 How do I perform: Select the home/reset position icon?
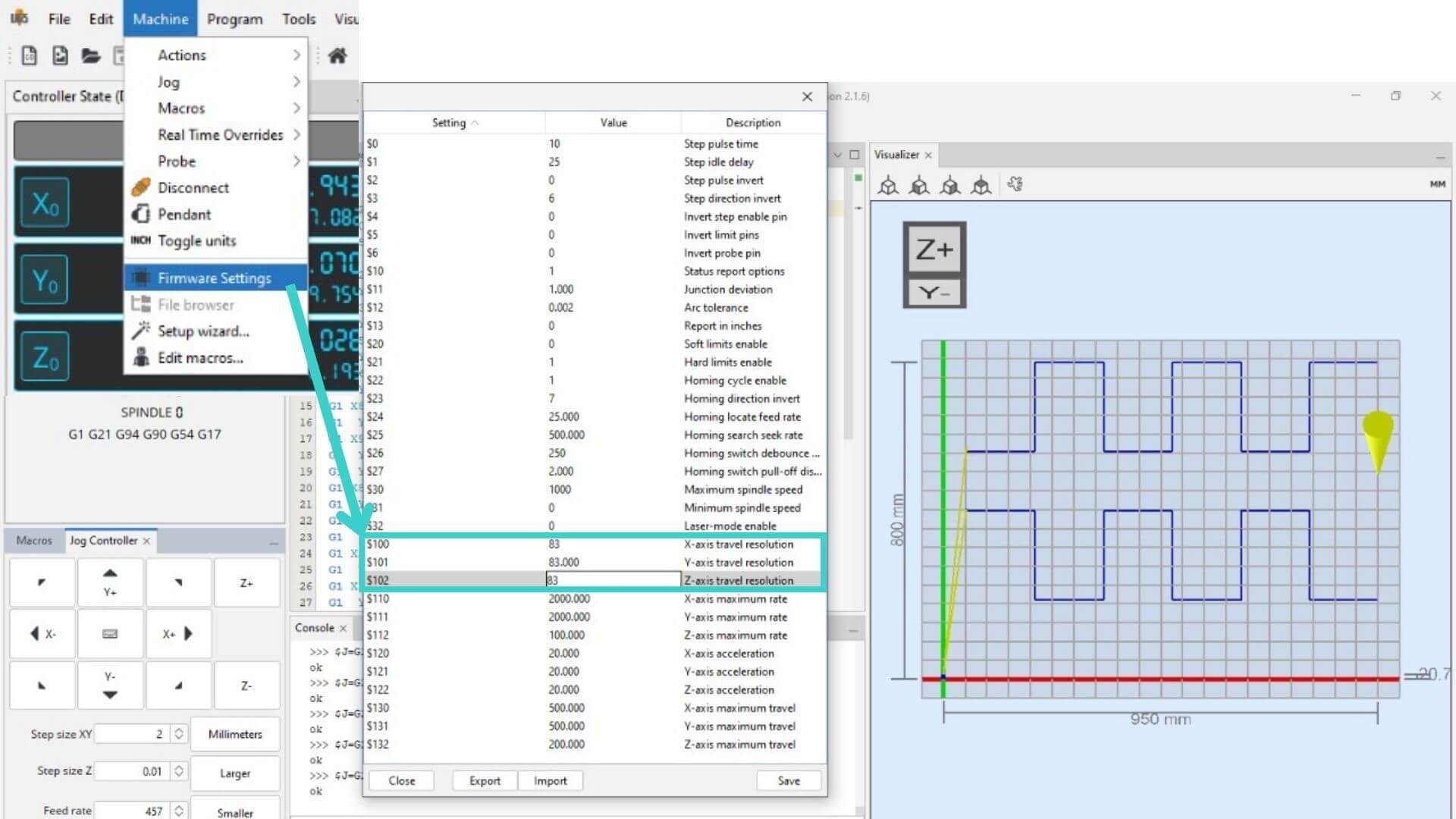[338, 55]
